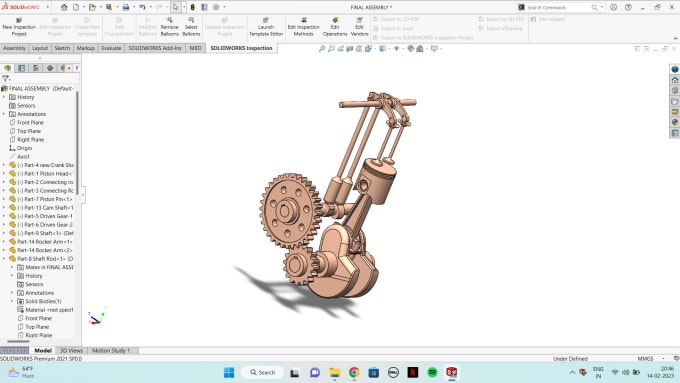Open Edit Operations
Screen dimensions: 680x383
(x=335, y=27)
